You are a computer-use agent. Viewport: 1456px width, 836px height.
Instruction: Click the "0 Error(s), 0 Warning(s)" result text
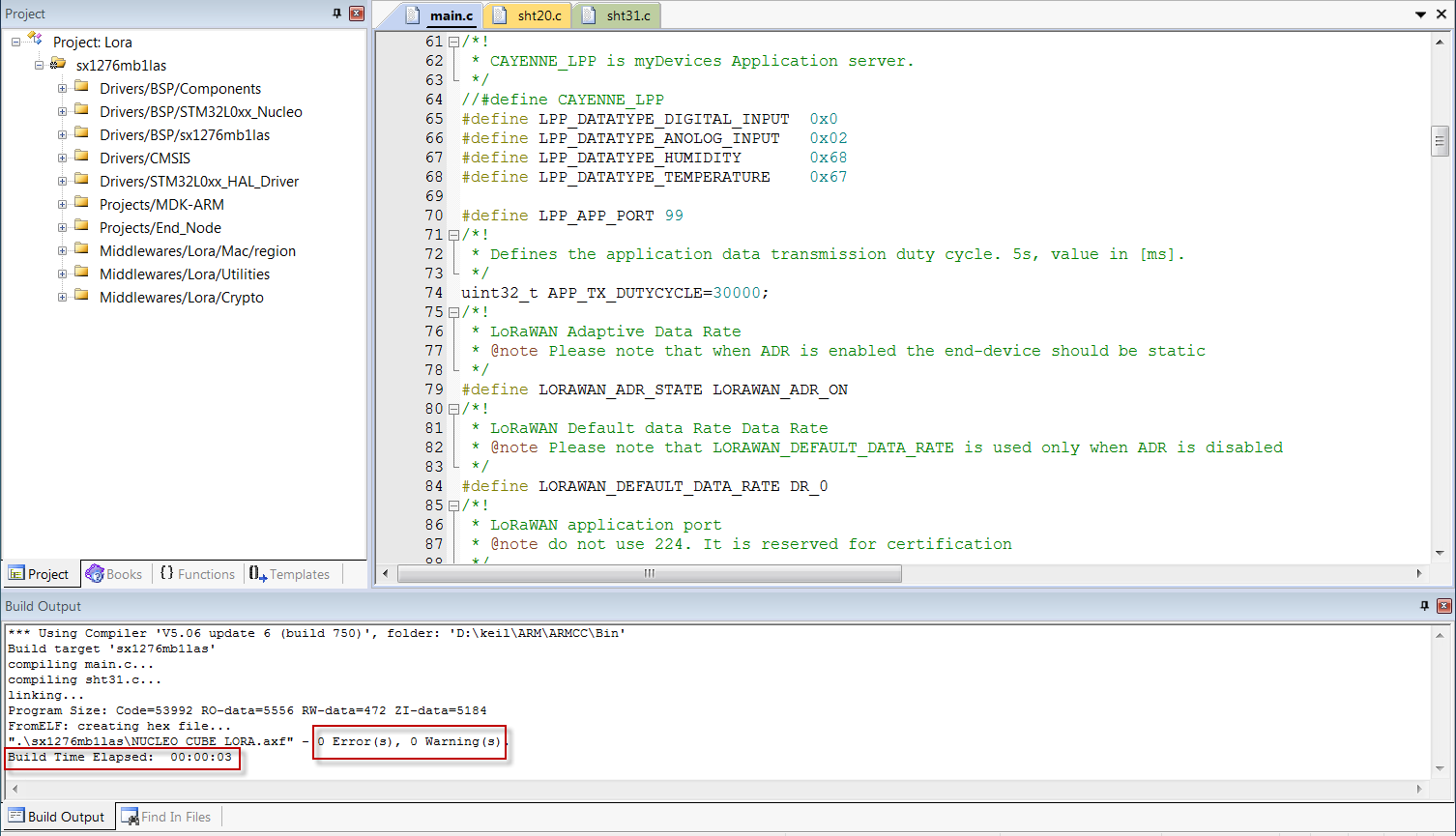click(409, 741)
